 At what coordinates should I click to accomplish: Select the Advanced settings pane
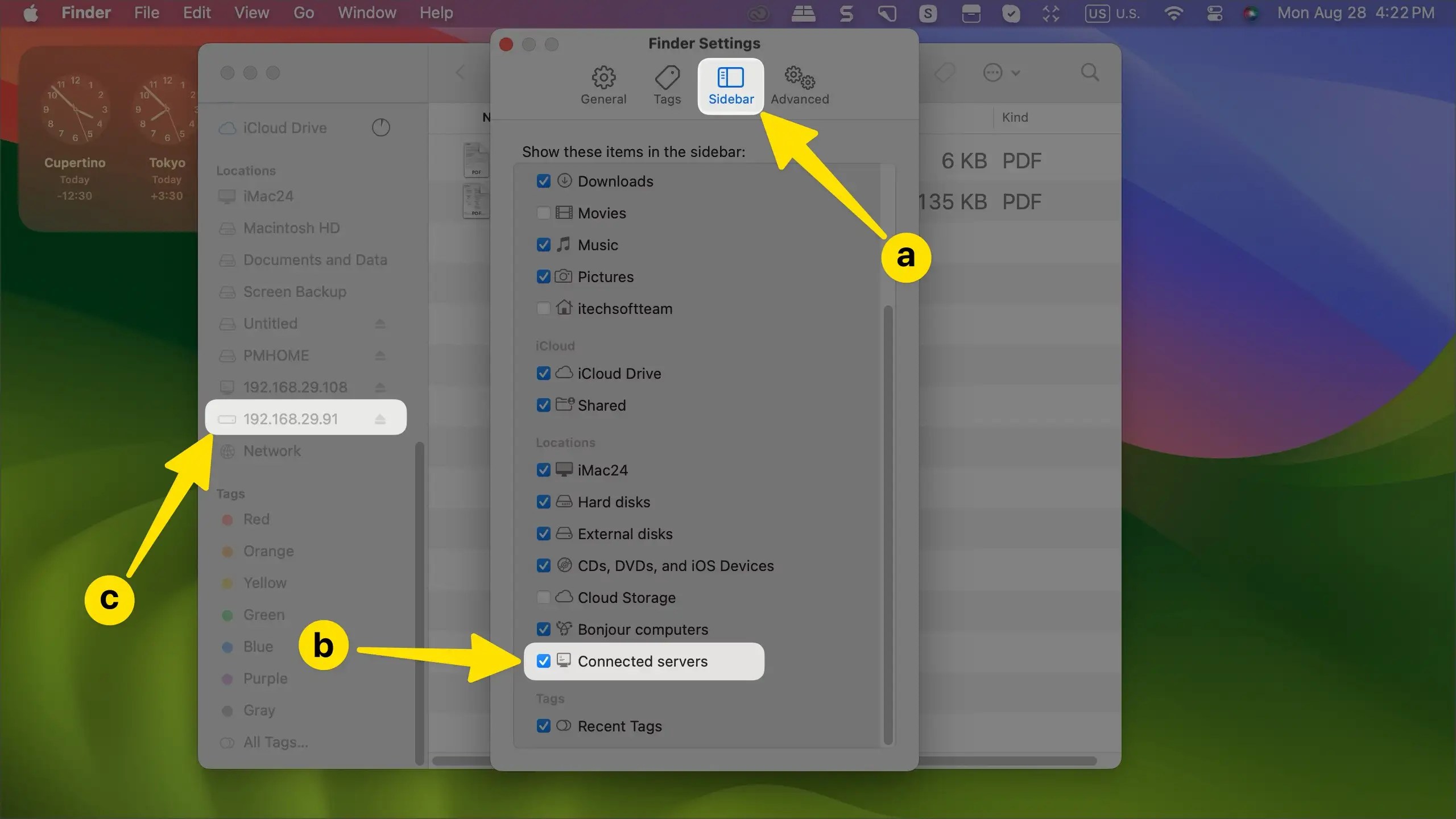coord(799,84)
